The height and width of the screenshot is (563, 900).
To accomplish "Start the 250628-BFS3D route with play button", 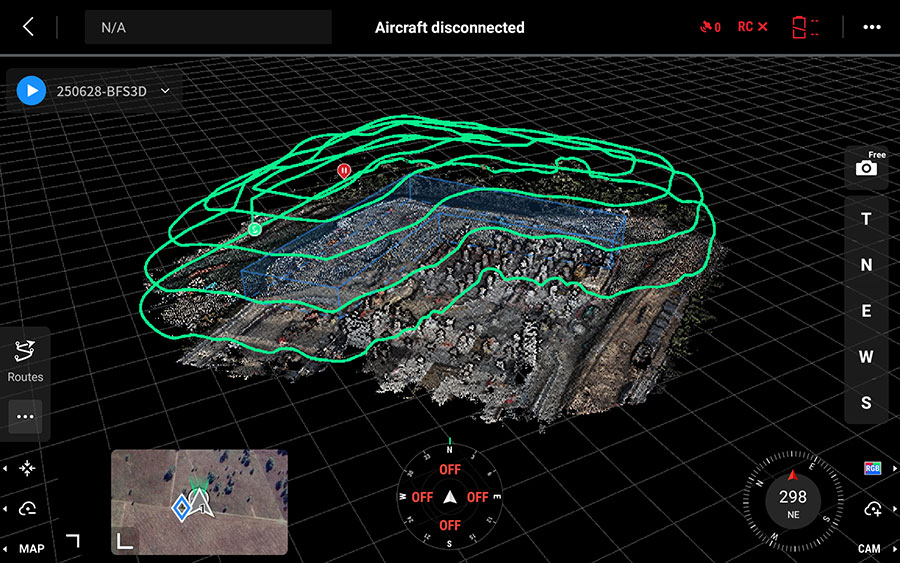I will click(32, 91).
